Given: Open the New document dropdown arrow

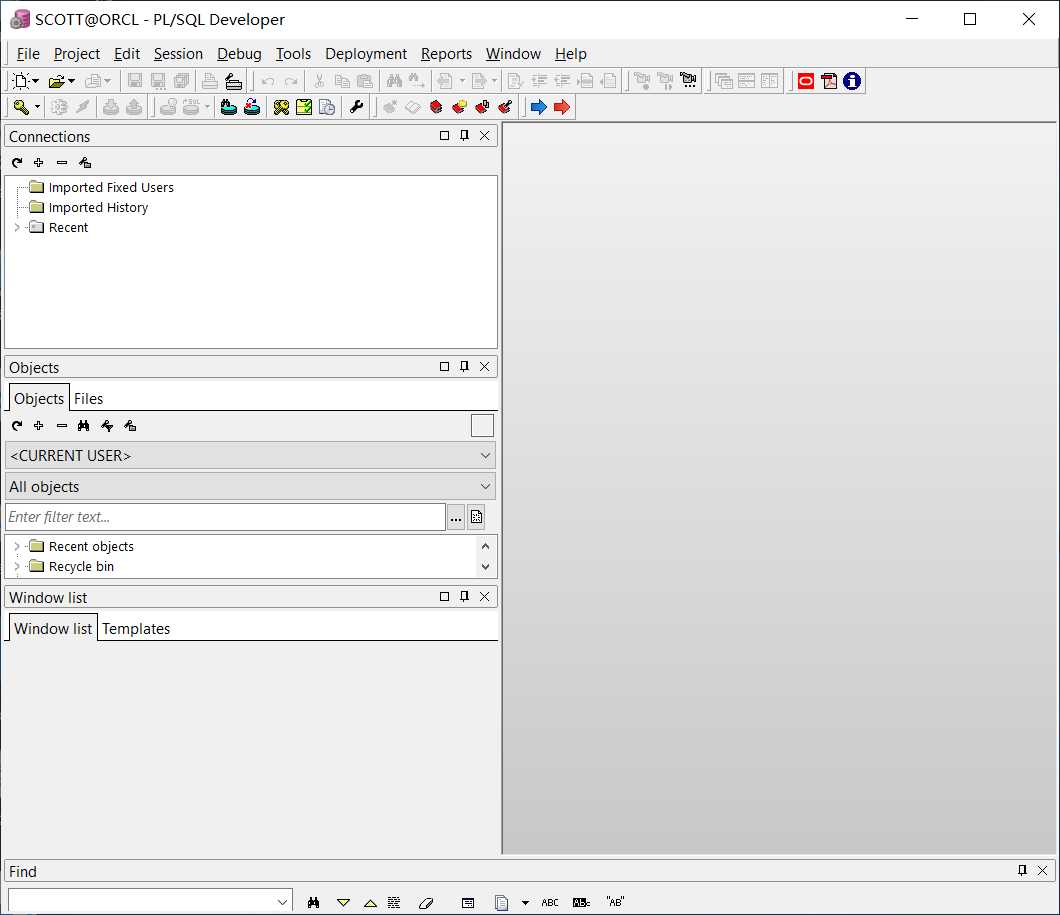Looking at the screenshot, I should tap(35, 81).
